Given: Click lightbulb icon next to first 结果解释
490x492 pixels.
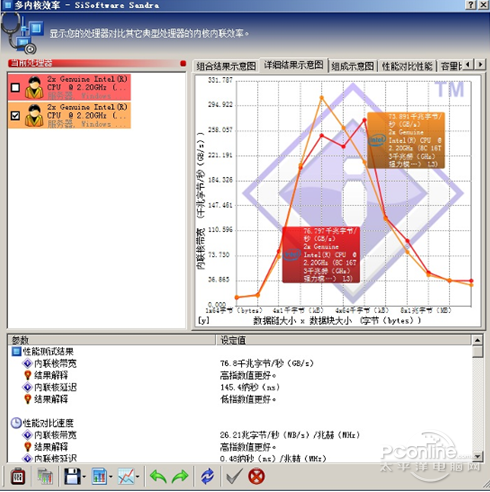Looking at the screenshot, I should pos(28,375).
